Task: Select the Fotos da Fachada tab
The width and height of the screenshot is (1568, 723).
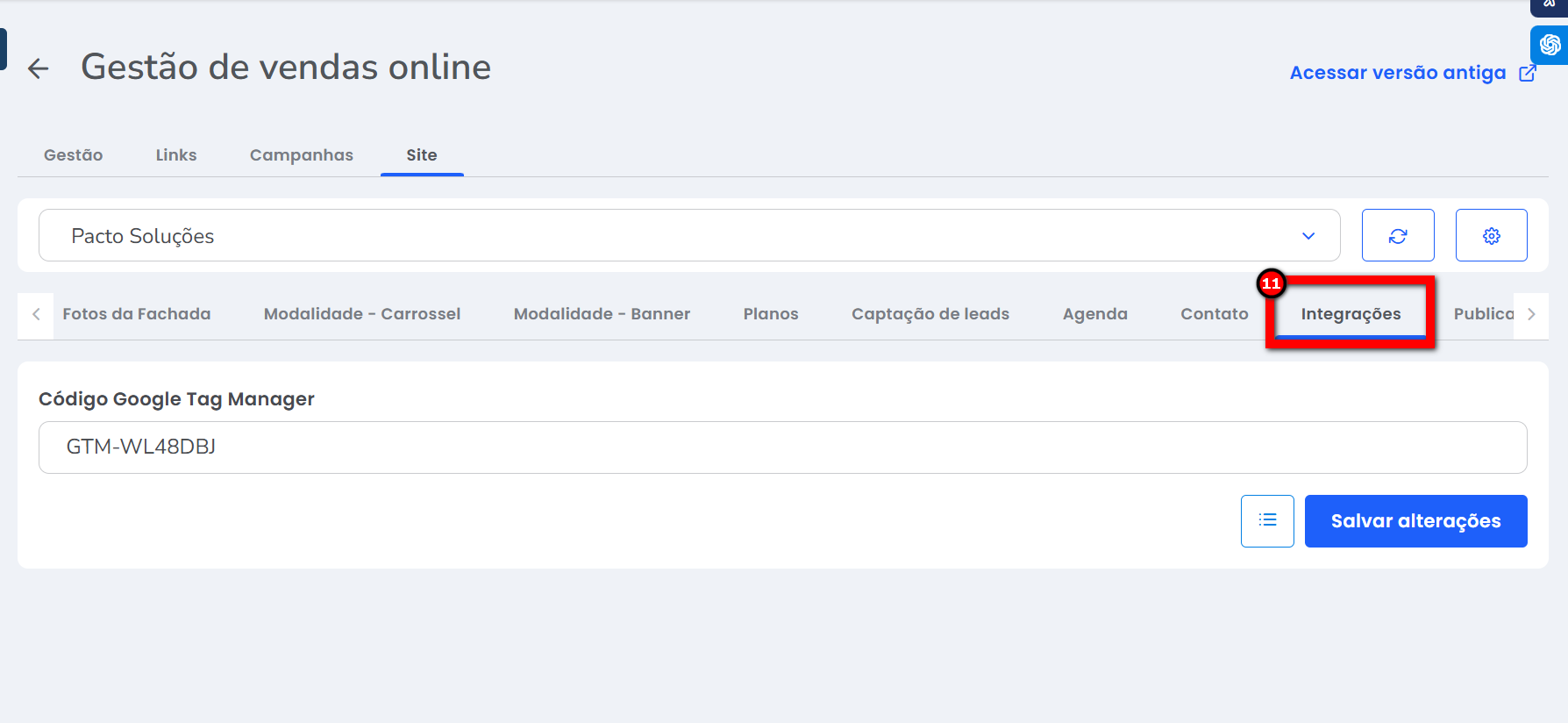Action: click(x=137, y=314)
